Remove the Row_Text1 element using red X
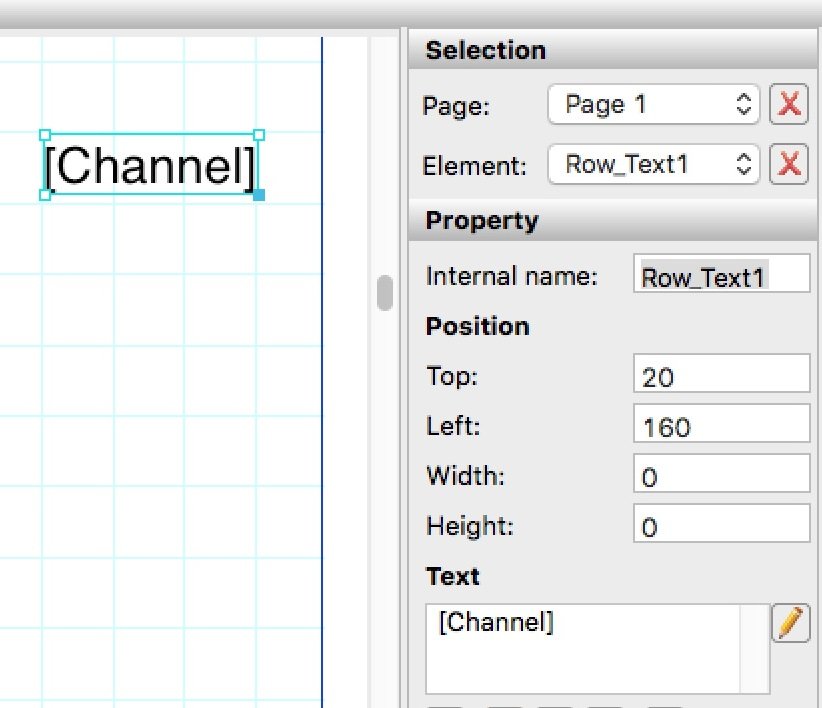 click(x=789, y=164)
